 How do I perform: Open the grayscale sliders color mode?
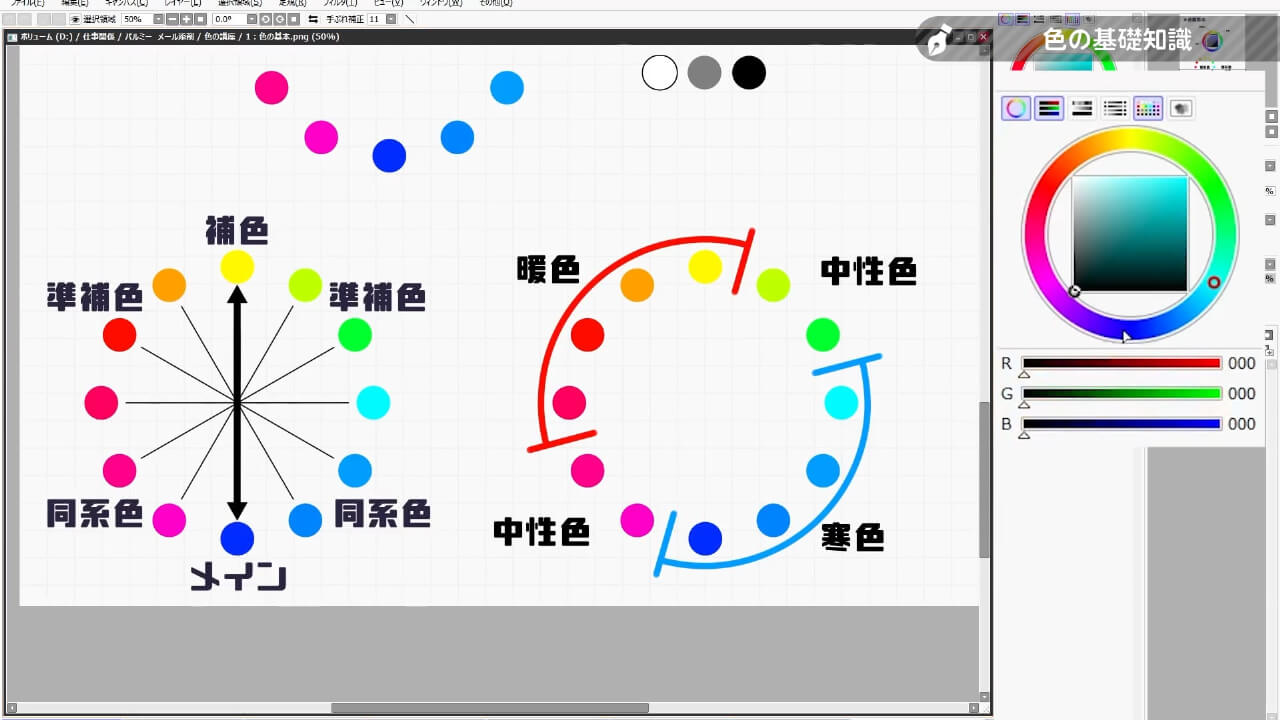pos(1081,108)
